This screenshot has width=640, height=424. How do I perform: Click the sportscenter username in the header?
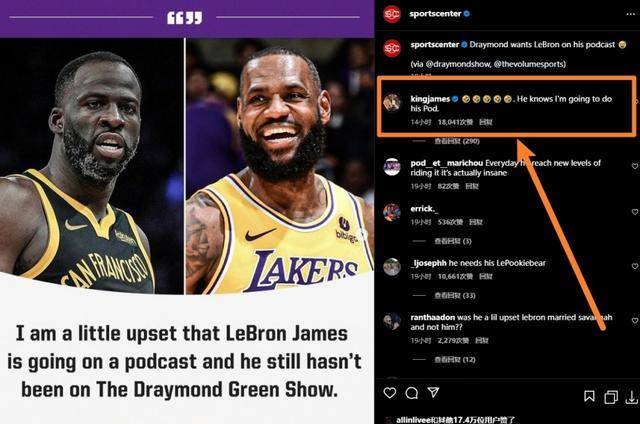(435, 13)
